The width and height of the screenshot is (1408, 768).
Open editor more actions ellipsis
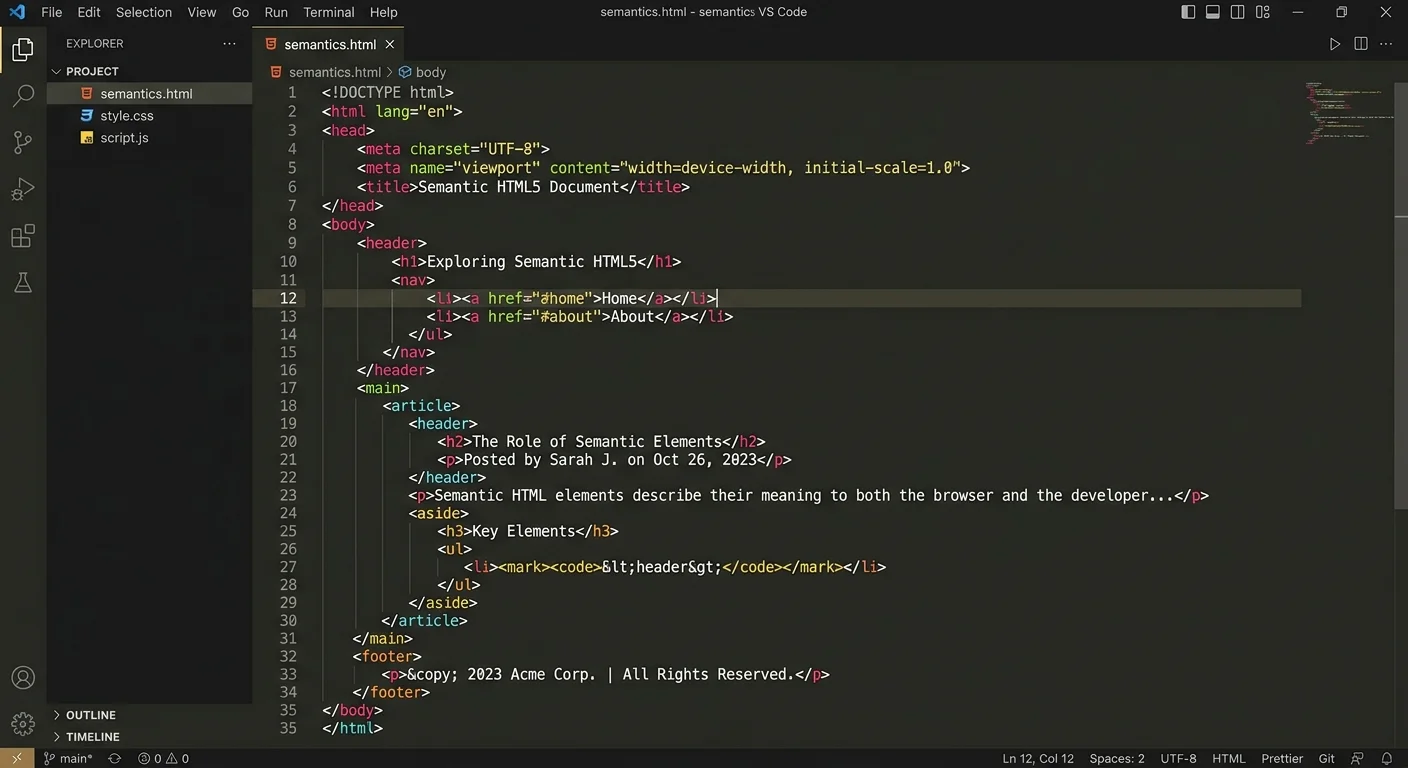pos(1386,44)
